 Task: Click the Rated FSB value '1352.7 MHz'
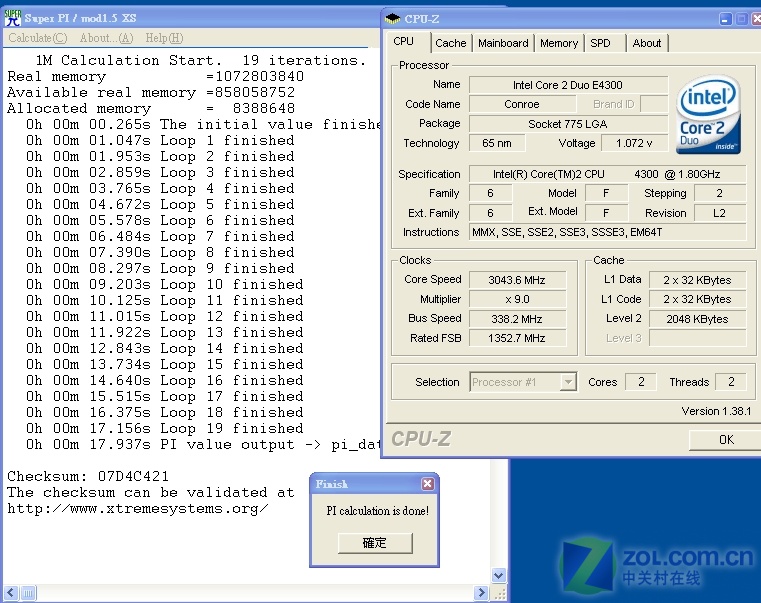(517, 338)
